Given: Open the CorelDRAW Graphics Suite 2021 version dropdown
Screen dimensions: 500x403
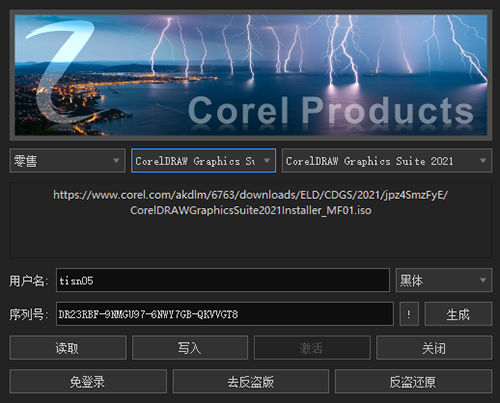Looking at the screenshot, I should click(x=387, y=161).
